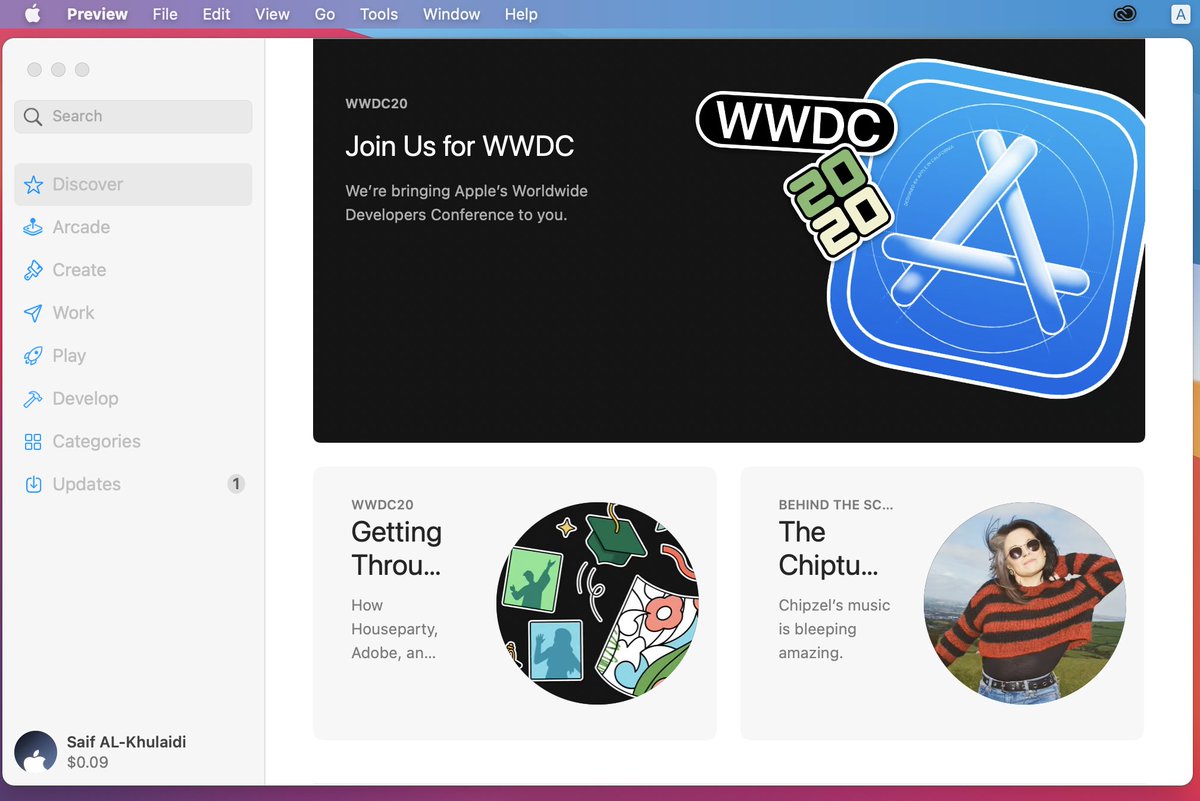Click the Chipzel's music is bleeping text
Screen dimensions: 1200x801
[x=834, y=629]
